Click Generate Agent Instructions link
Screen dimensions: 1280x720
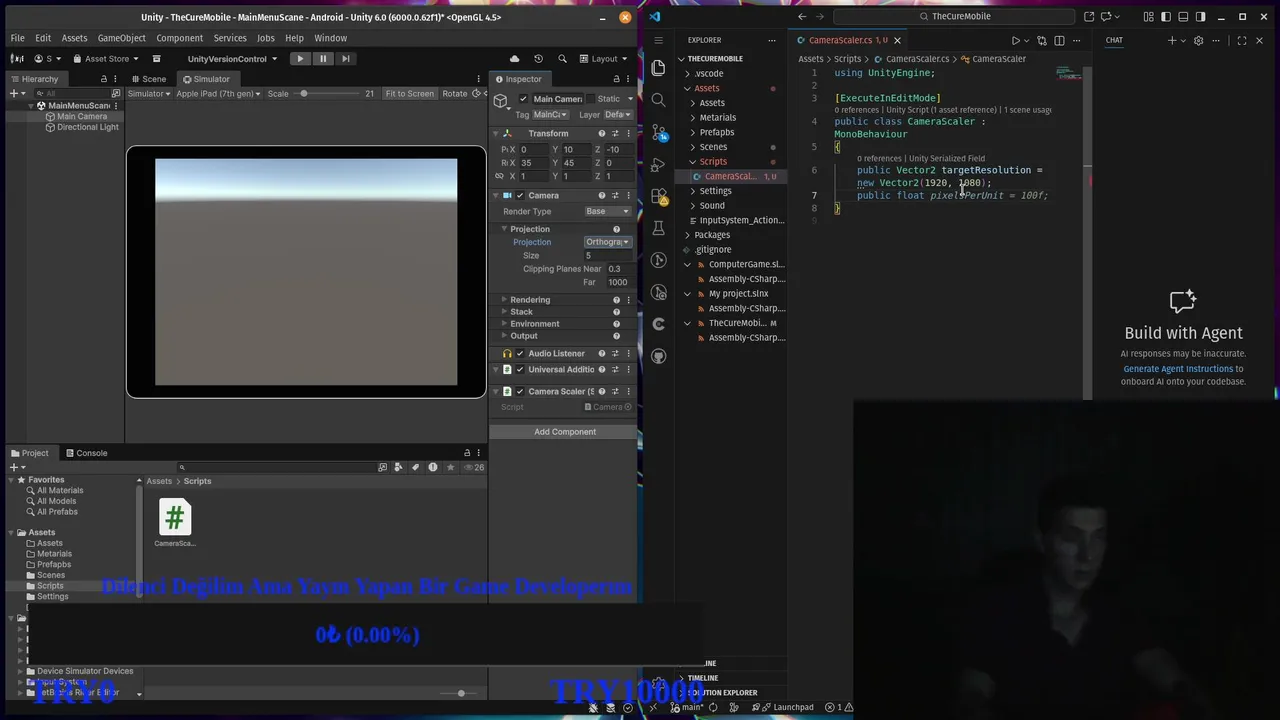coord(1178,369)
